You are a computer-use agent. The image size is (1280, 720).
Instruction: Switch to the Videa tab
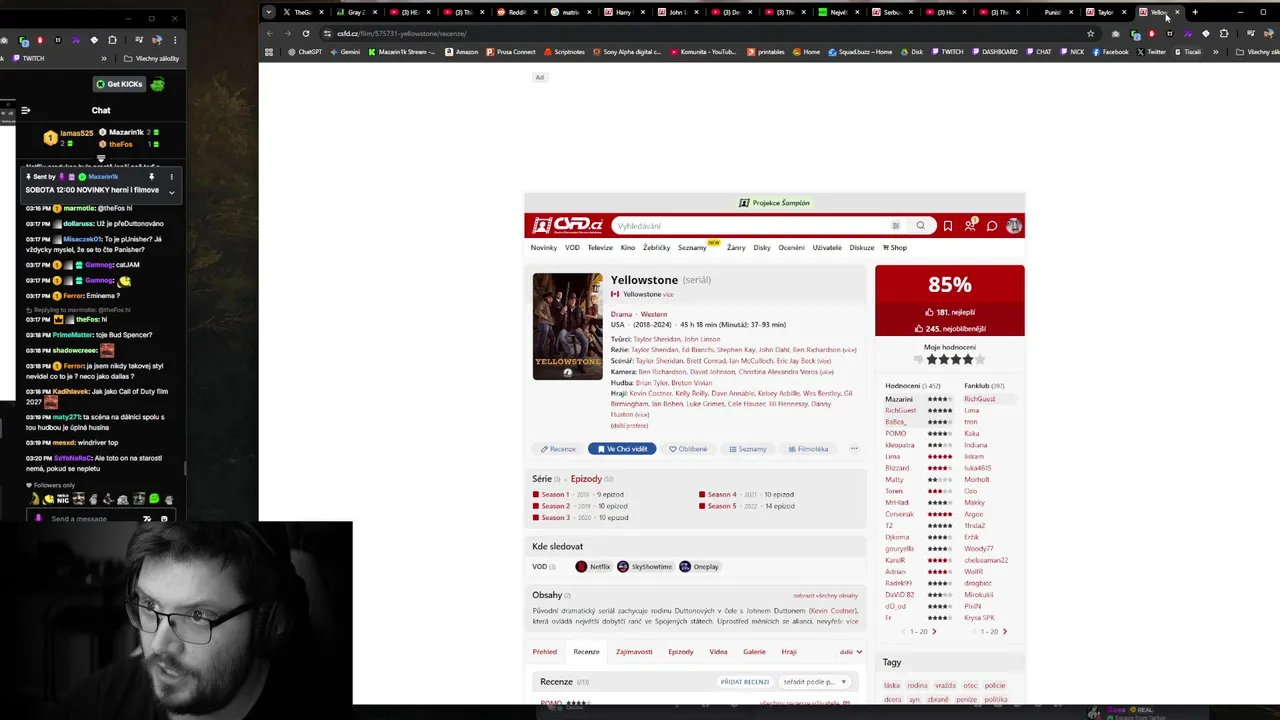pos(718,652)
